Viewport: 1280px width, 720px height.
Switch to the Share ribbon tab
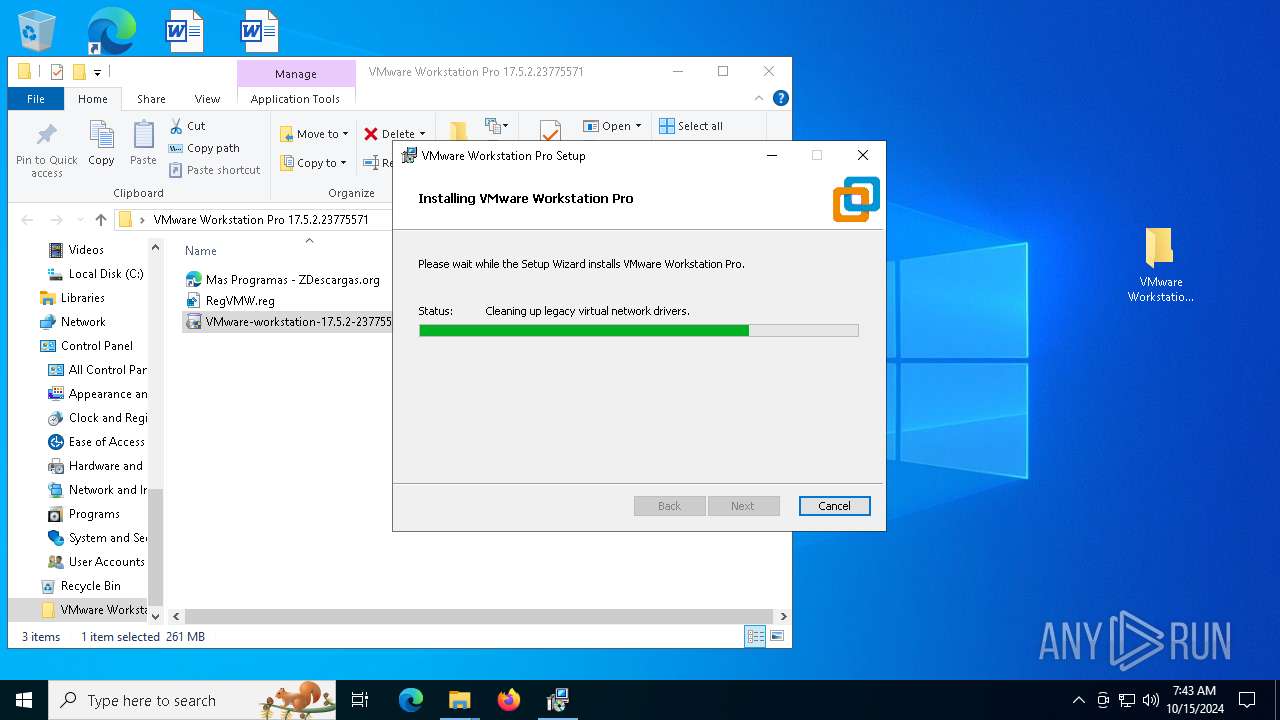pyautogui.click(x=151, y=99)
